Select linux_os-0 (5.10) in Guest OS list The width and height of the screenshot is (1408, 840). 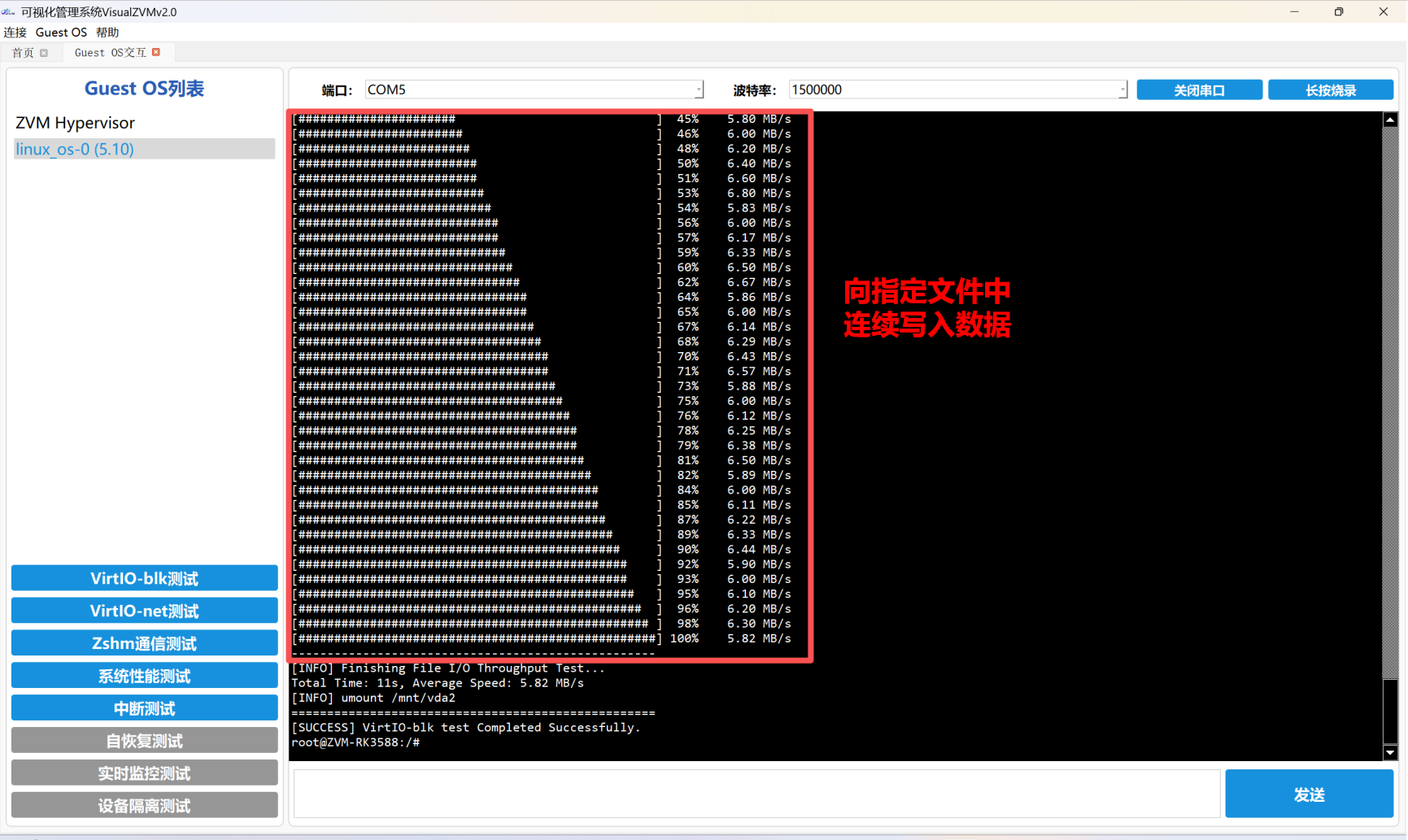click(x=75, y=149)
